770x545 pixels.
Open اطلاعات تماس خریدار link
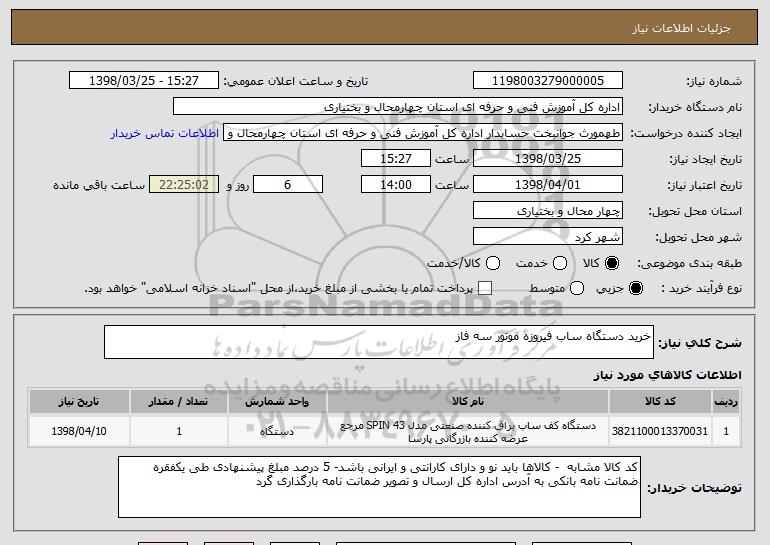165,133
